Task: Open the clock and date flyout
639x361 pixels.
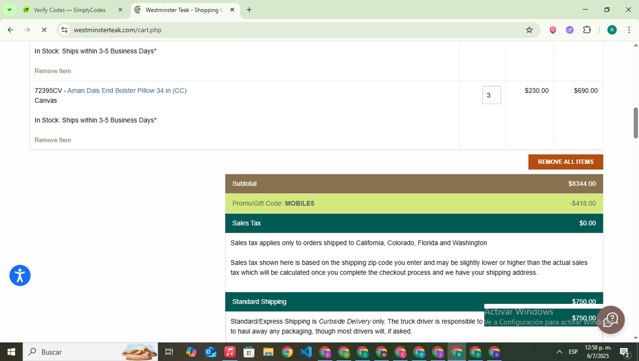Action: point(598,352)
